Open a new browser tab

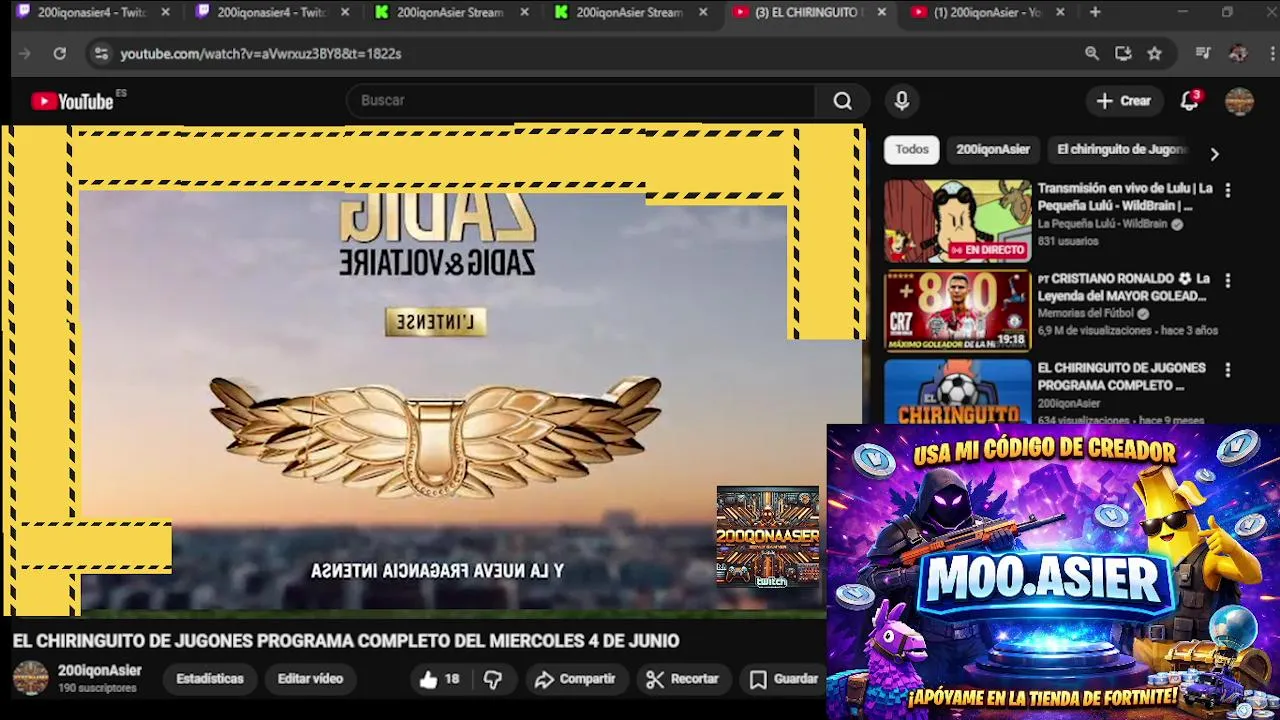tap(1095, 13)
